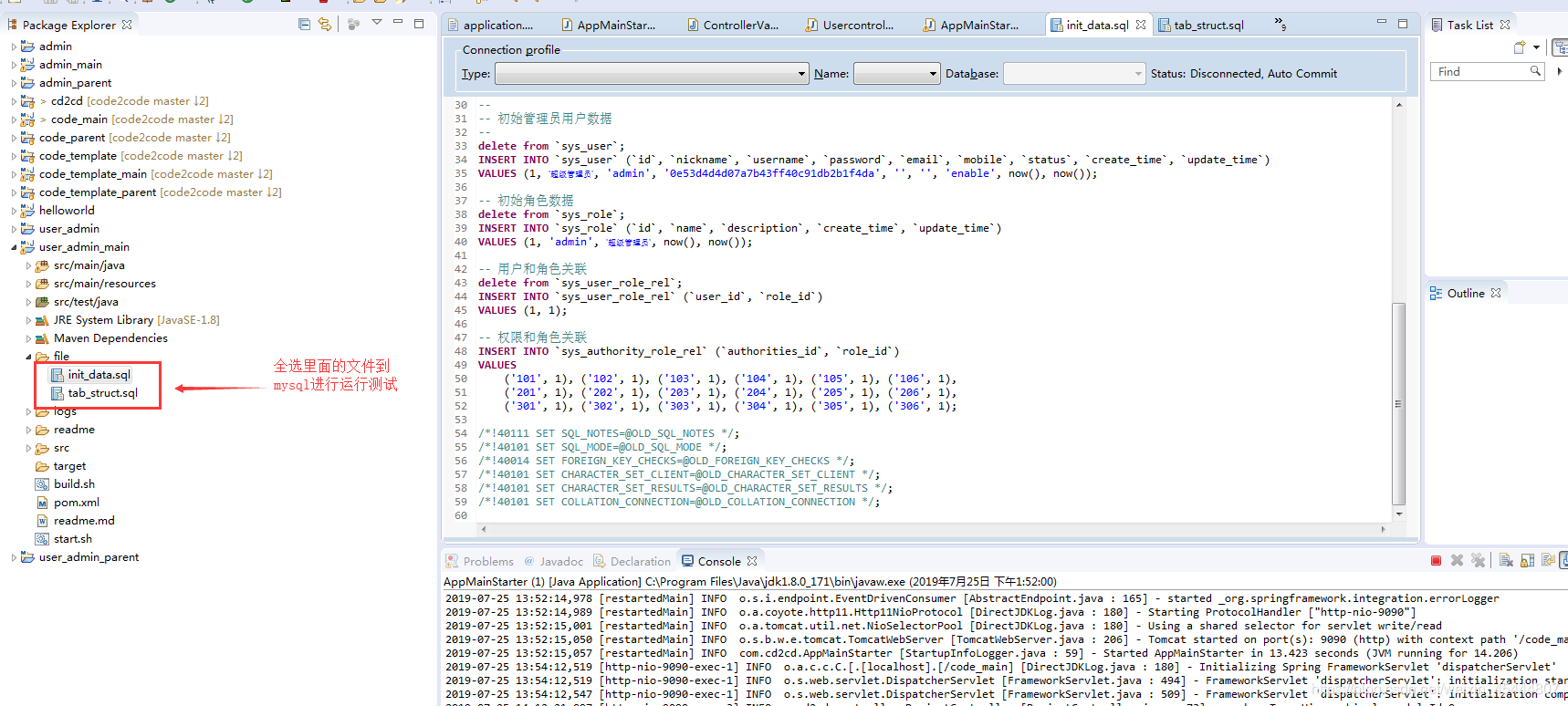
Task: Click Remove Launch icon in Console
Action: (x=1457, y=561)
